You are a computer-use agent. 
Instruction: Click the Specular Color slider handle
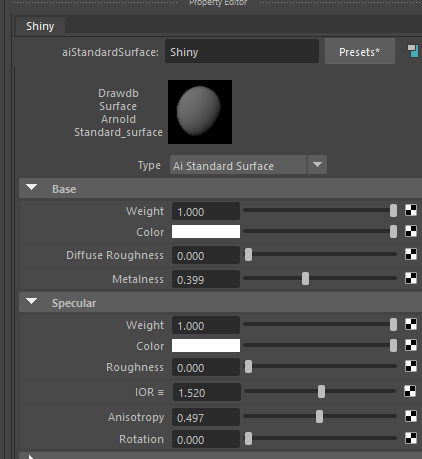point(393,346)
